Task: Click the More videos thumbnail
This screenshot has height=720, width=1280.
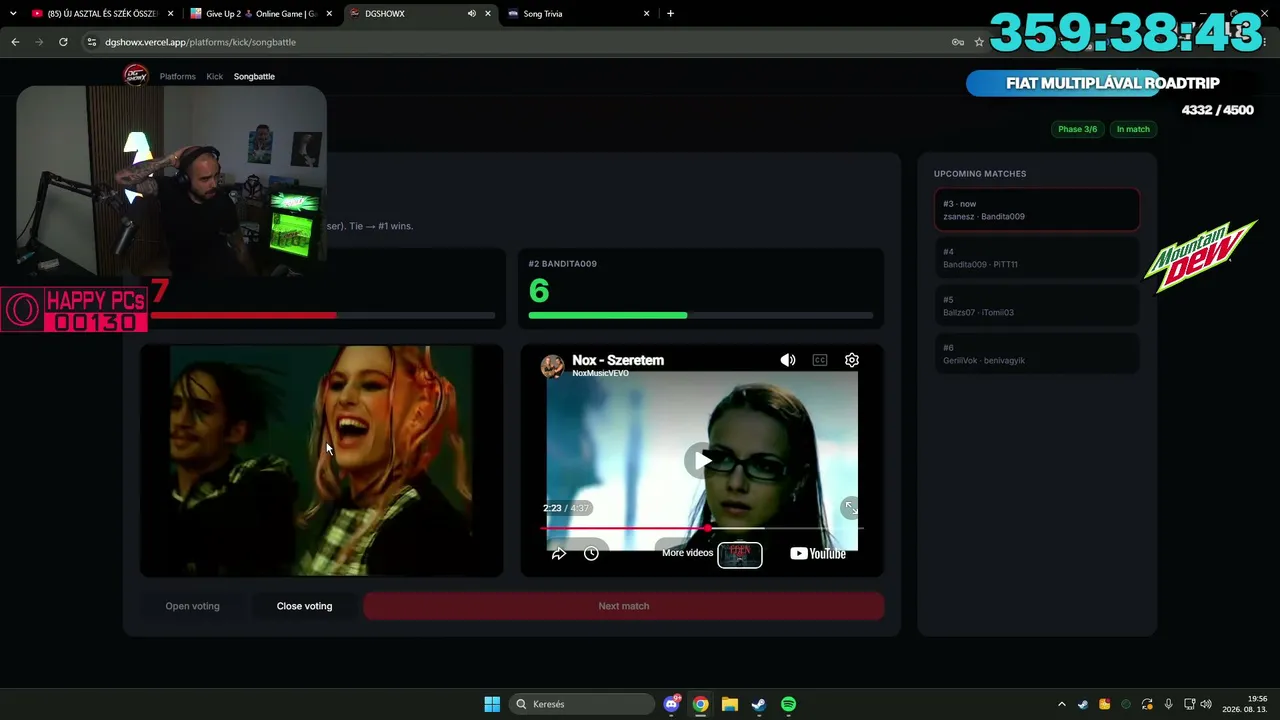Action: click(x=740, y=554)
